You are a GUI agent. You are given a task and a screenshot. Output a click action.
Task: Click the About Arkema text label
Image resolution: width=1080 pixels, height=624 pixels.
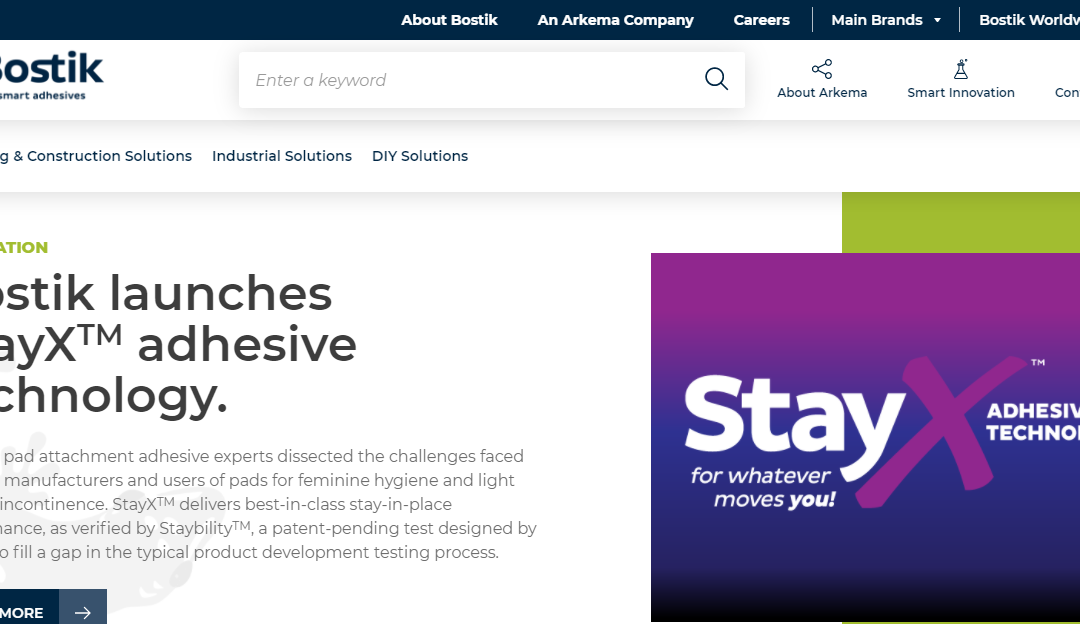pyautogui.click(x=822, y=93)
